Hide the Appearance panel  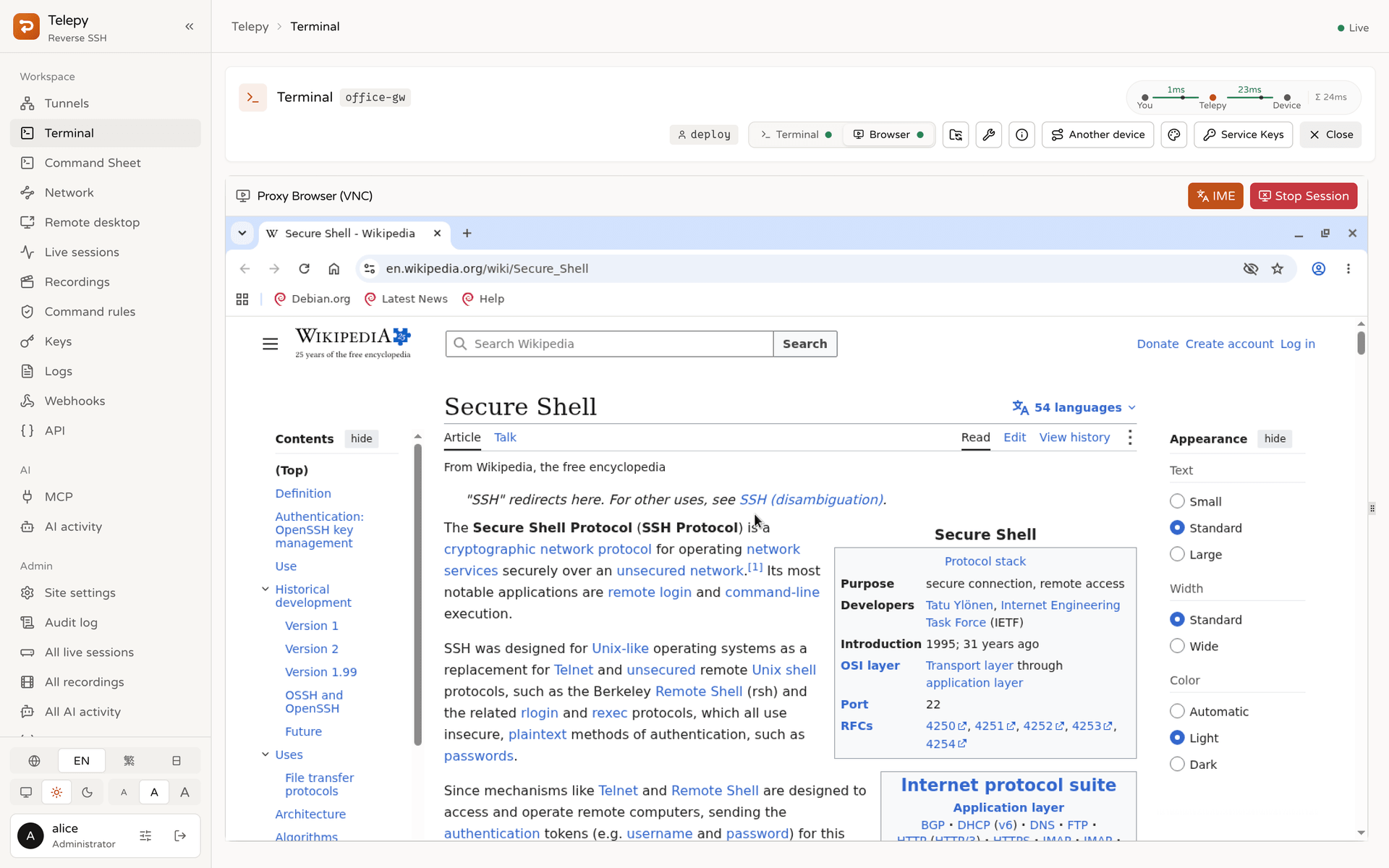[1275, 438]
